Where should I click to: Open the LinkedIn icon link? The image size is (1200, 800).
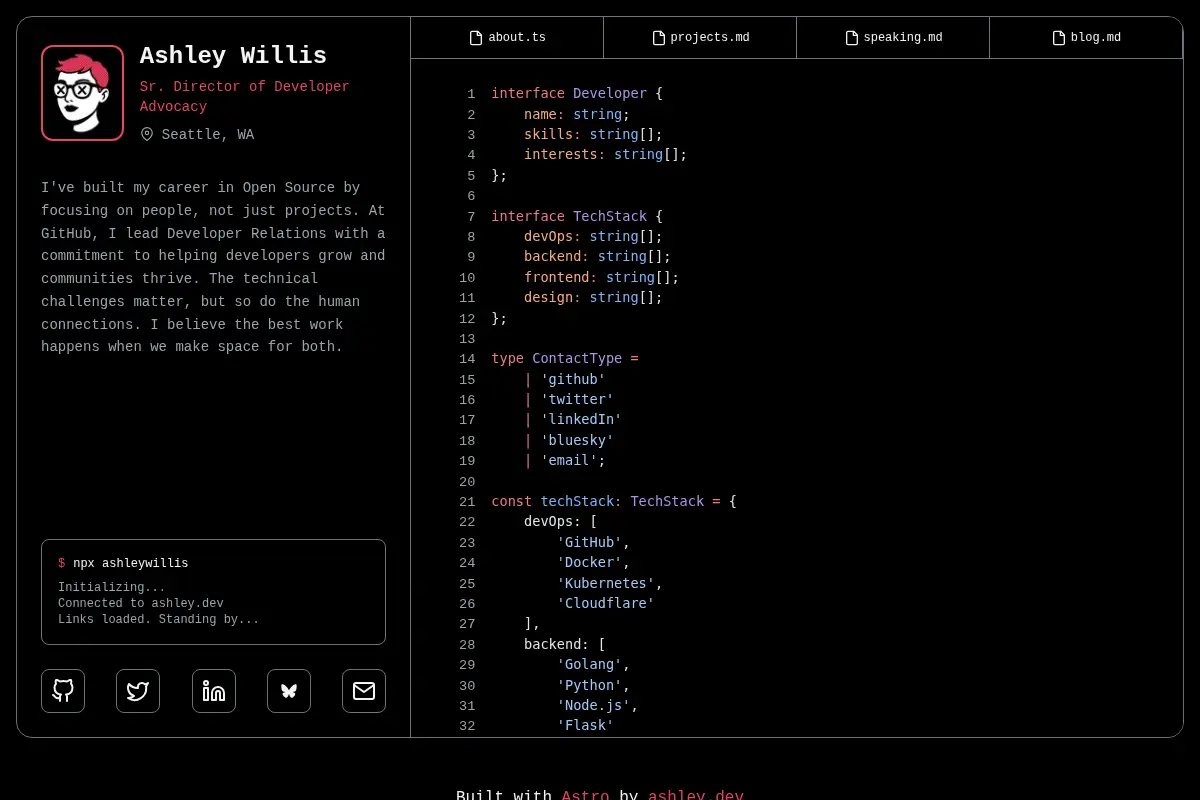tap(214, 691)
